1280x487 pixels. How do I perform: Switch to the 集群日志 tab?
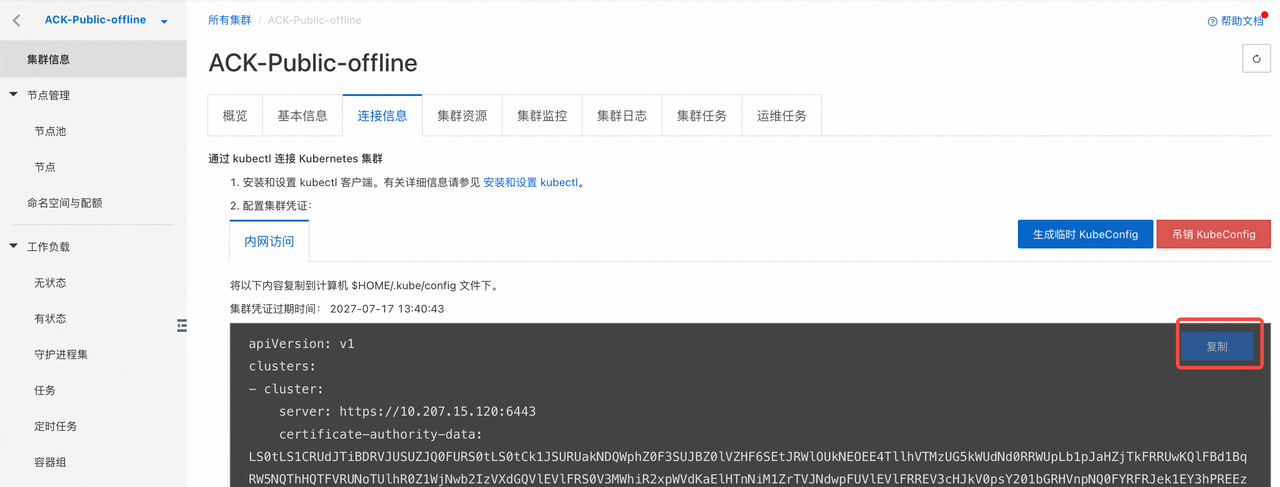click(x=622, y=116)
